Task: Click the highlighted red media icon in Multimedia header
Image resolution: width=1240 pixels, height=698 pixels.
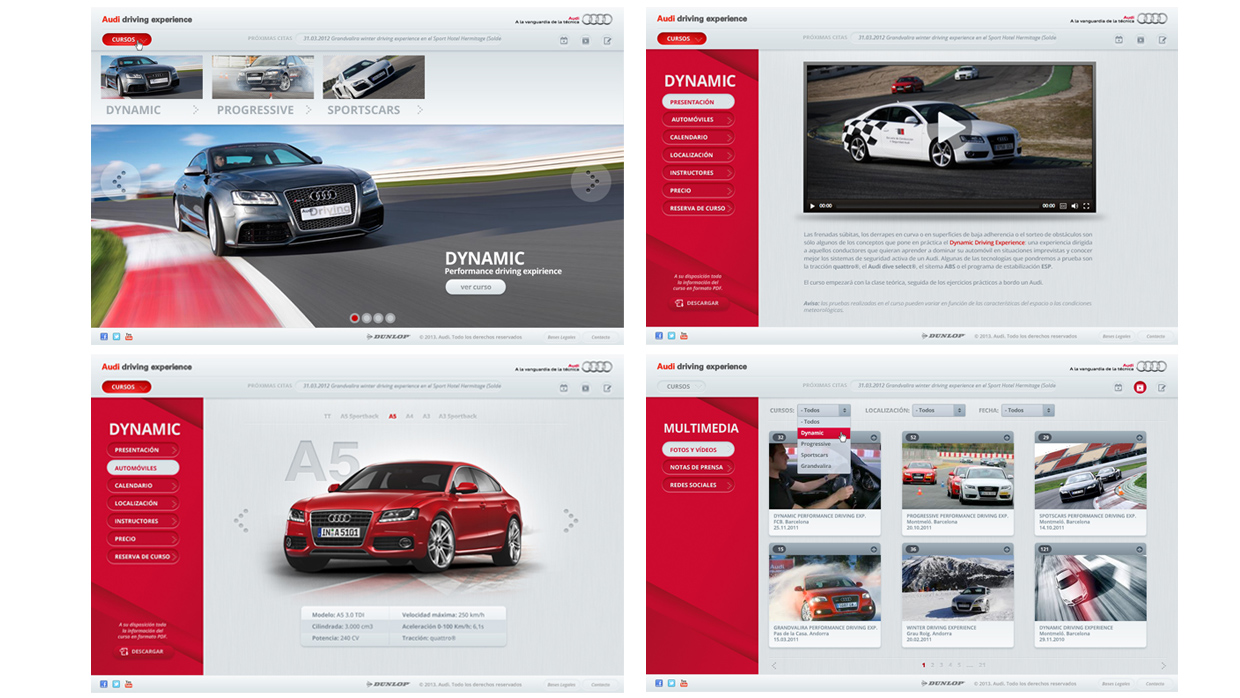Action: point(1139,386)
